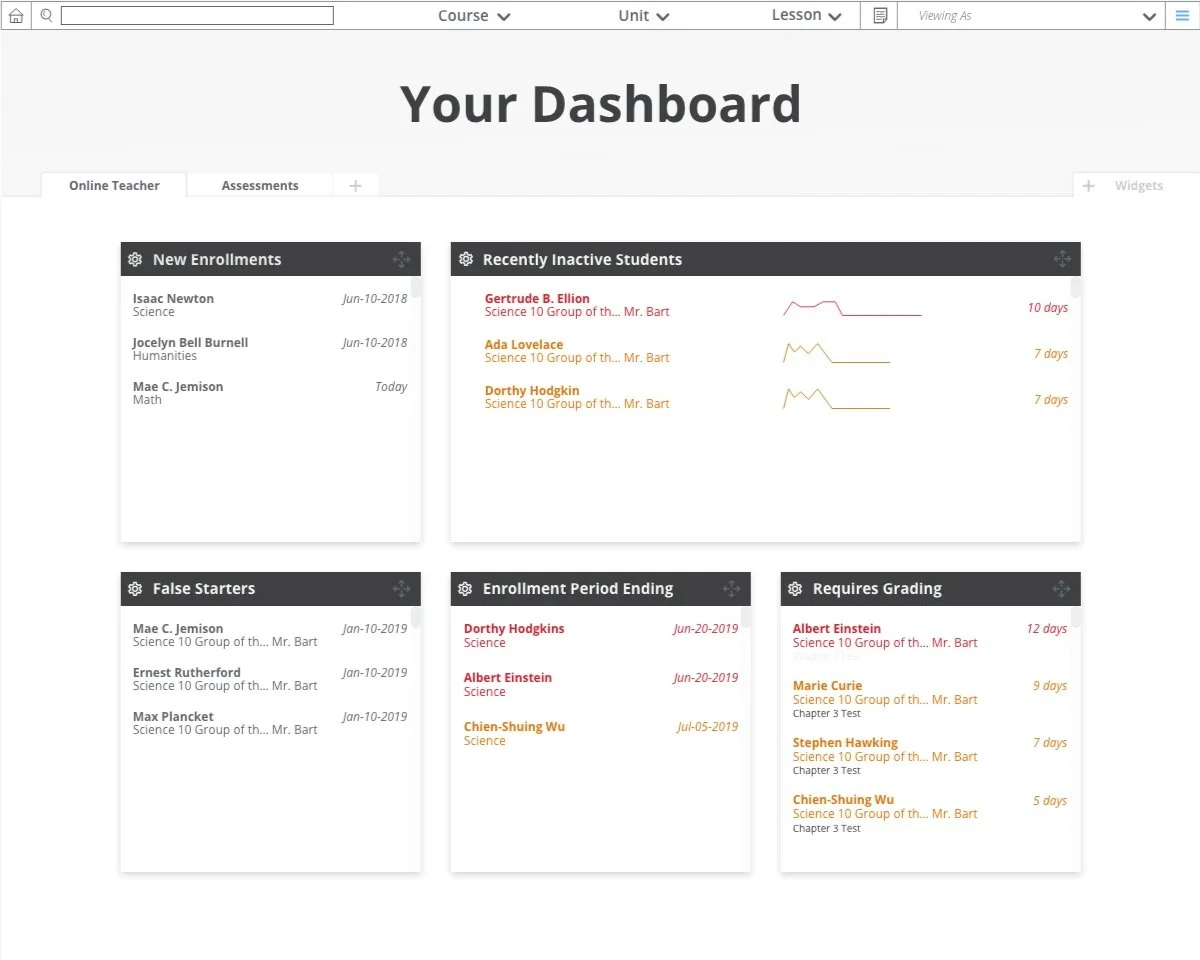Open Albert Einstein enrollment ending entry

600,684
